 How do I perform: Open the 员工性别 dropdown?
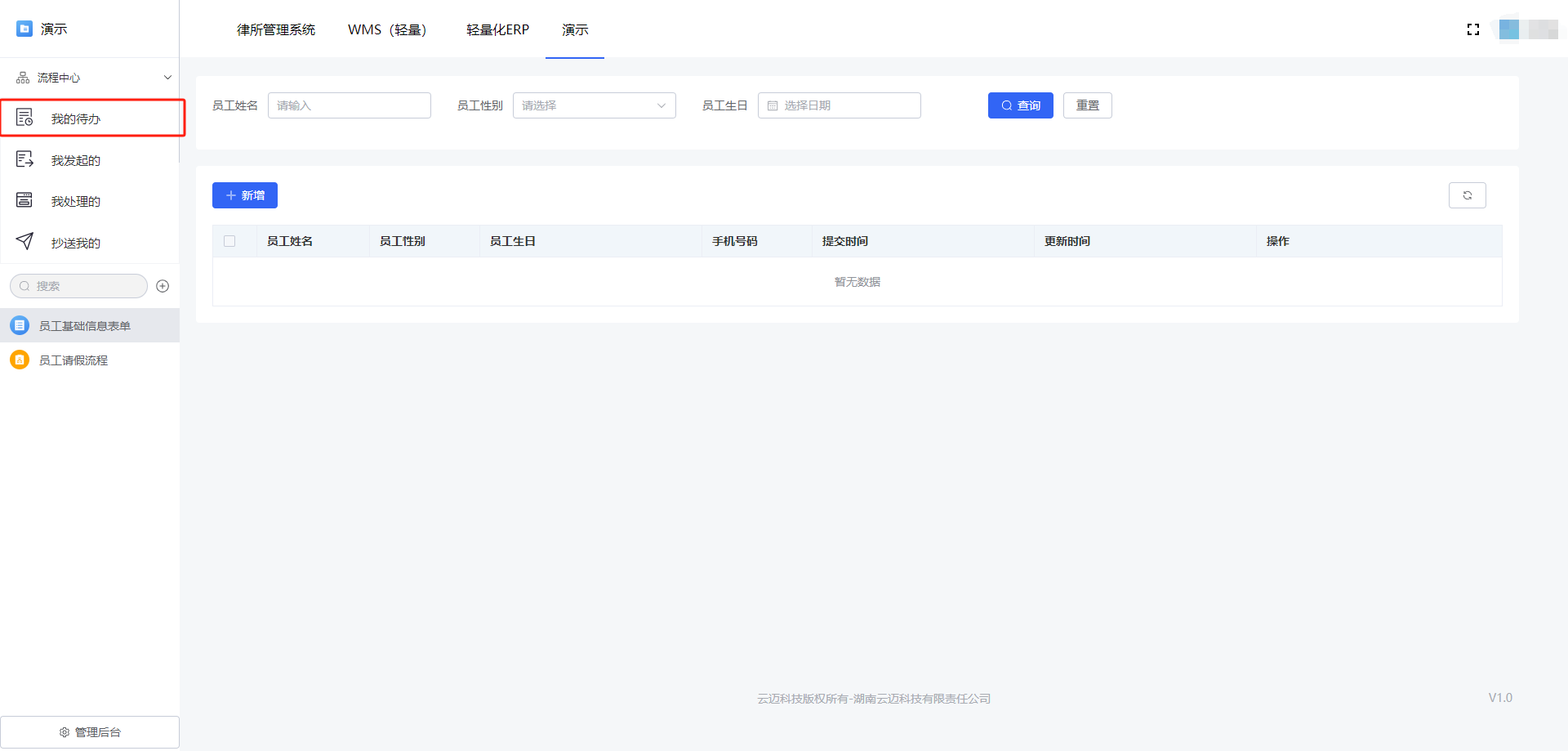(594, 105)
